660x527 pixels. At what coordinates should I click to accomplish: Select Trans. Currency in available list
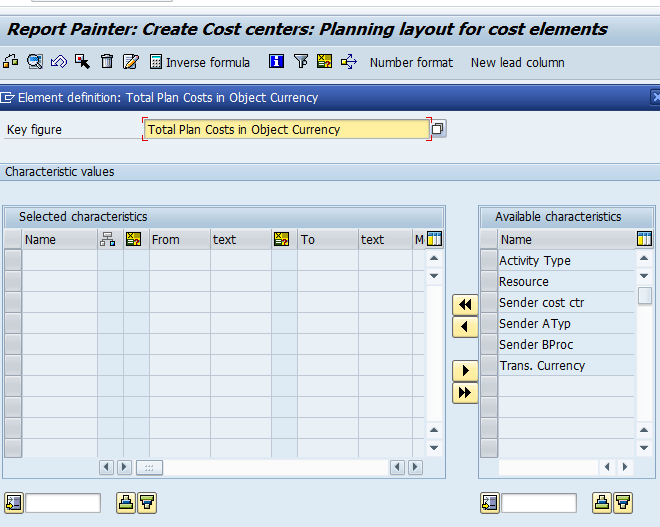pos(542,366)
